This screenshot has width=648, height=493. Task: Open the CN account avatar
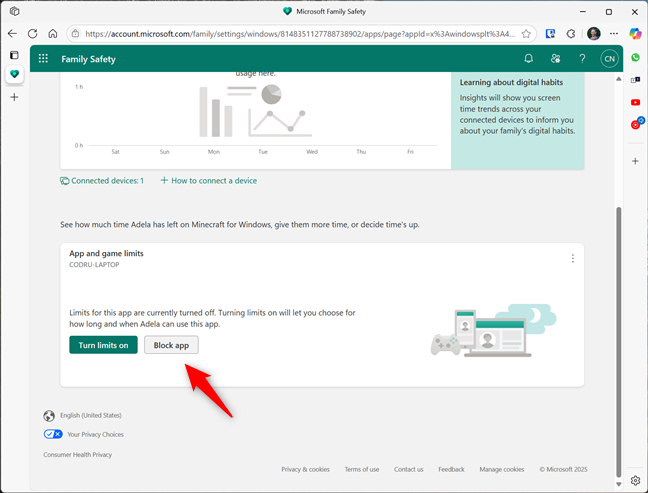point(609,59)
